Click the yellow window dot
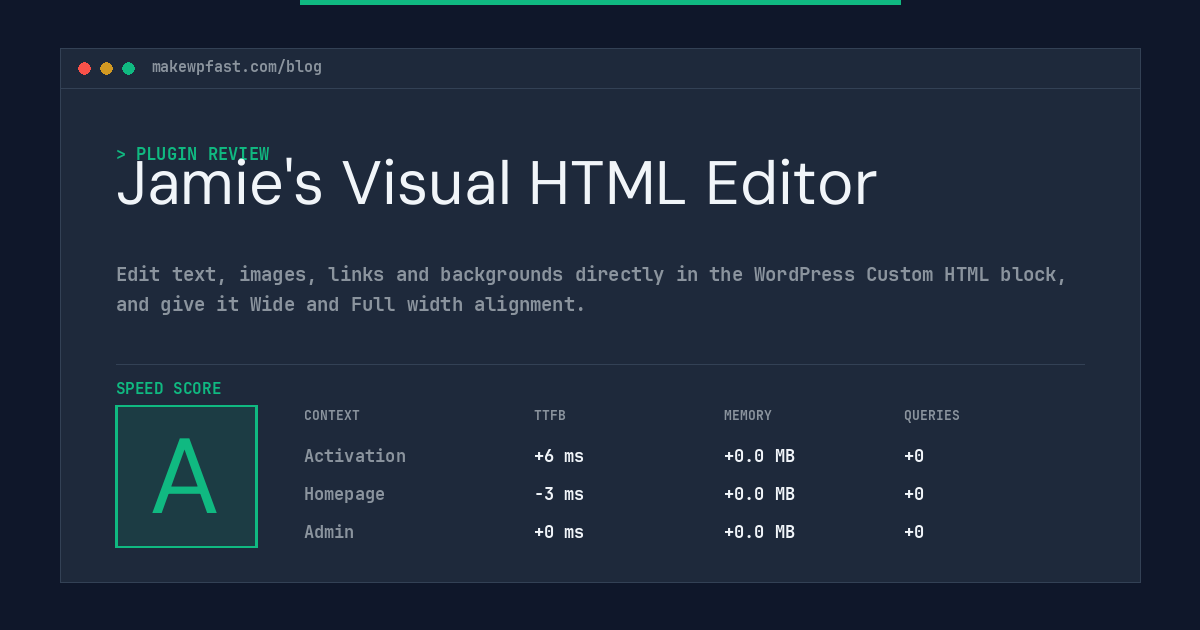The width and height of the screenshot is (1200, 630). [x=106, y=68]
